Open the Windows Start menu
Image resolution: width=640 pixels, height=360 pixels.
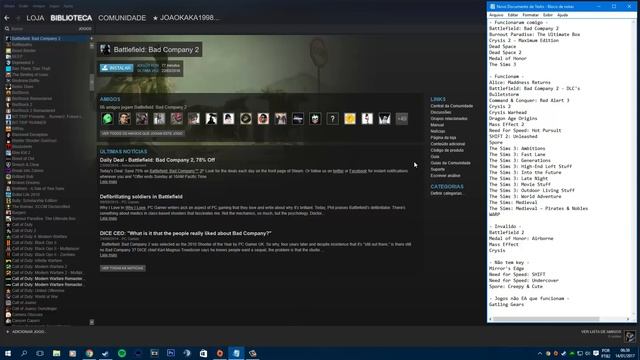click(x=8, y=353)
